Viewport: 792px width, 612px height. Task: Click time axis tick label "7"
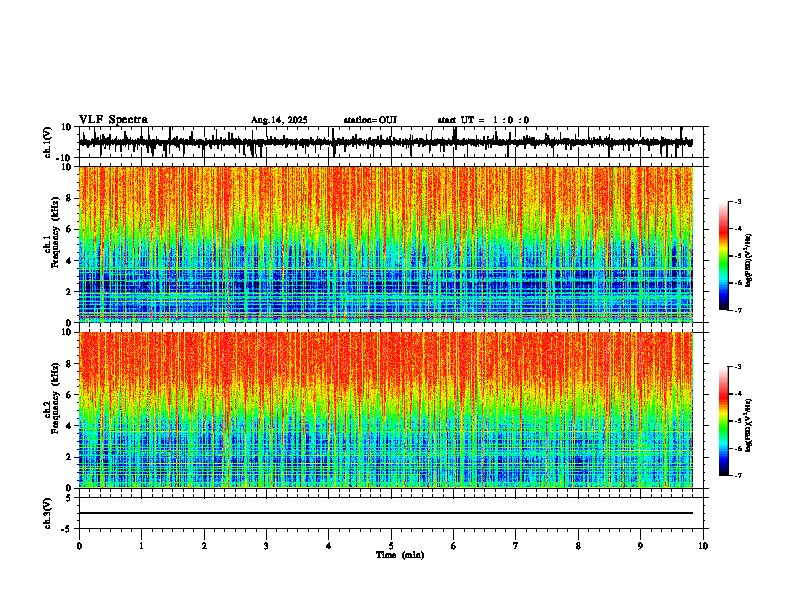(x=516, y=546)
